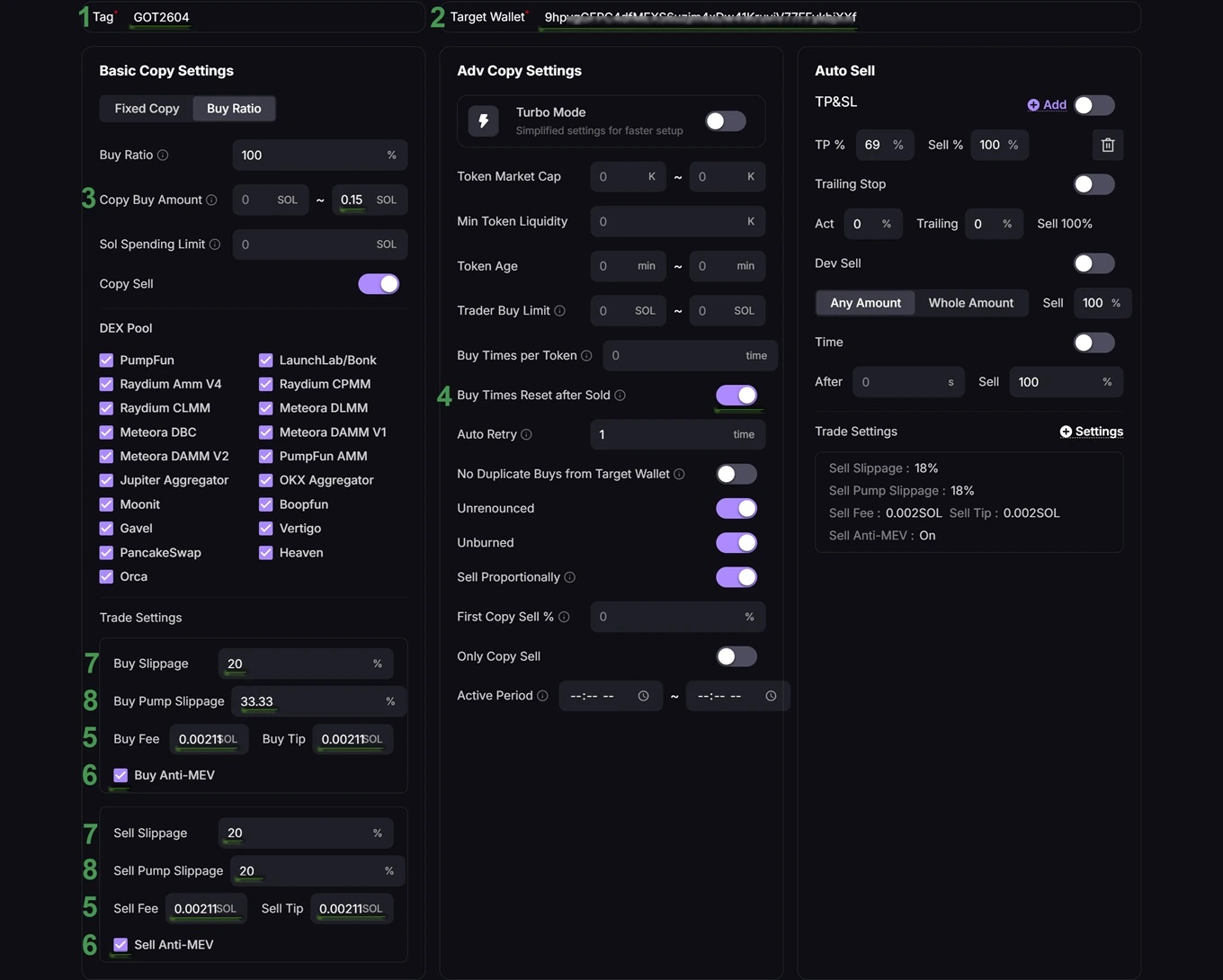The image size is (1223, 980).
Task: Click info icon next to Sol Spending Limit
Action: tap(215, 245)
